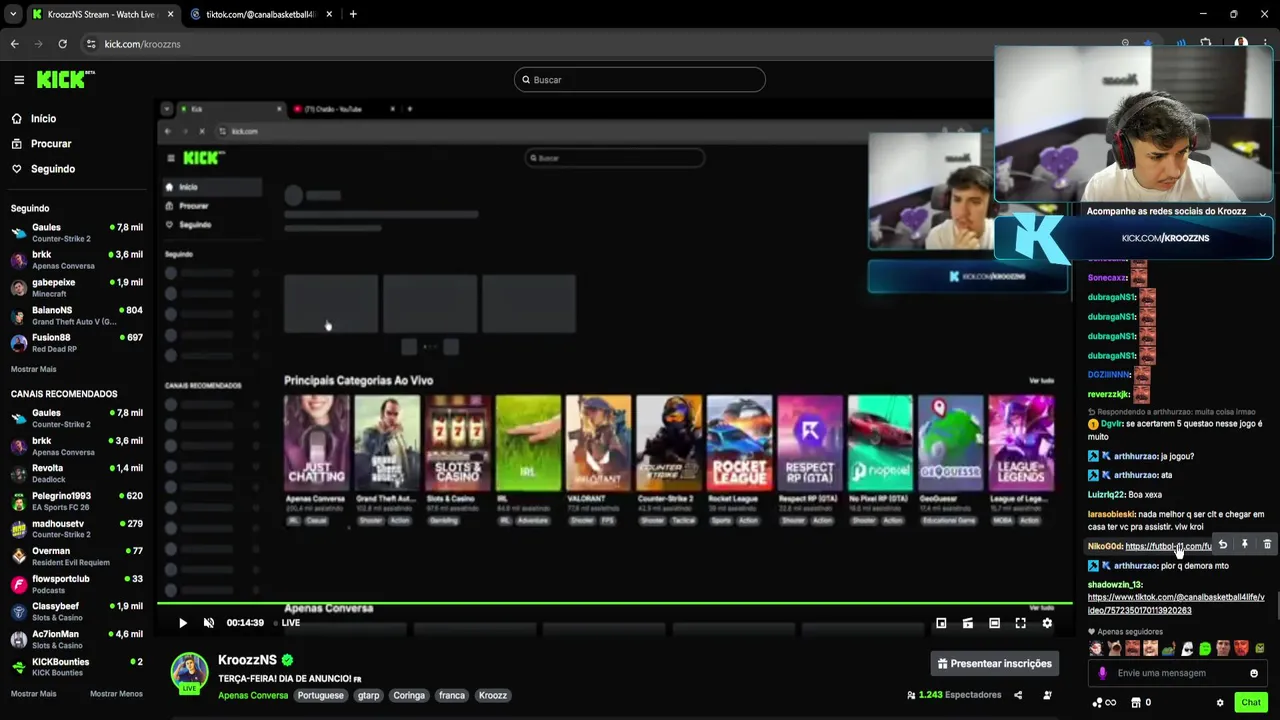
Task: Open Fusion88 channel in sidebar
Action: click(77, 343)
